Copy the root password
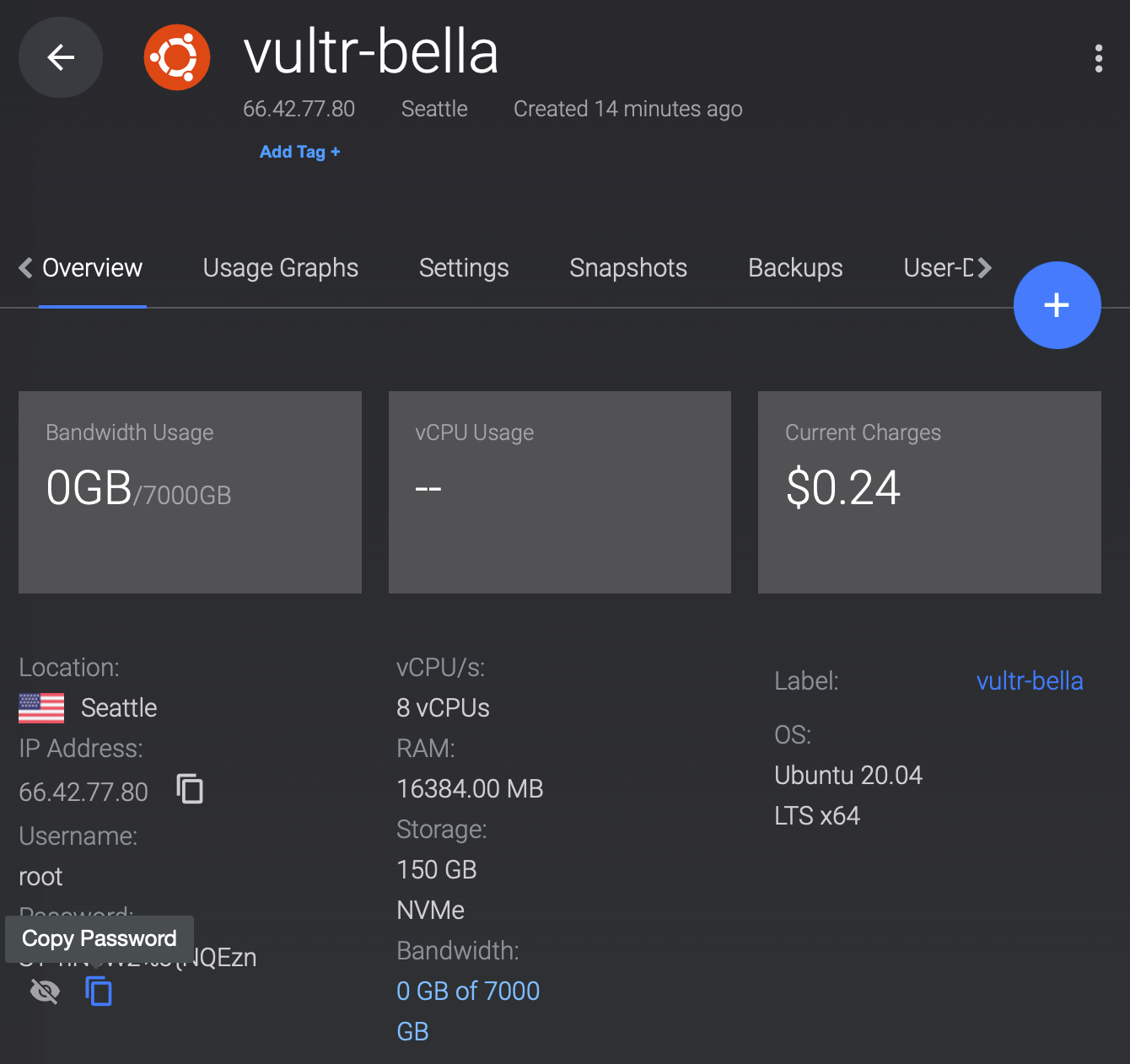 [99, 991]
